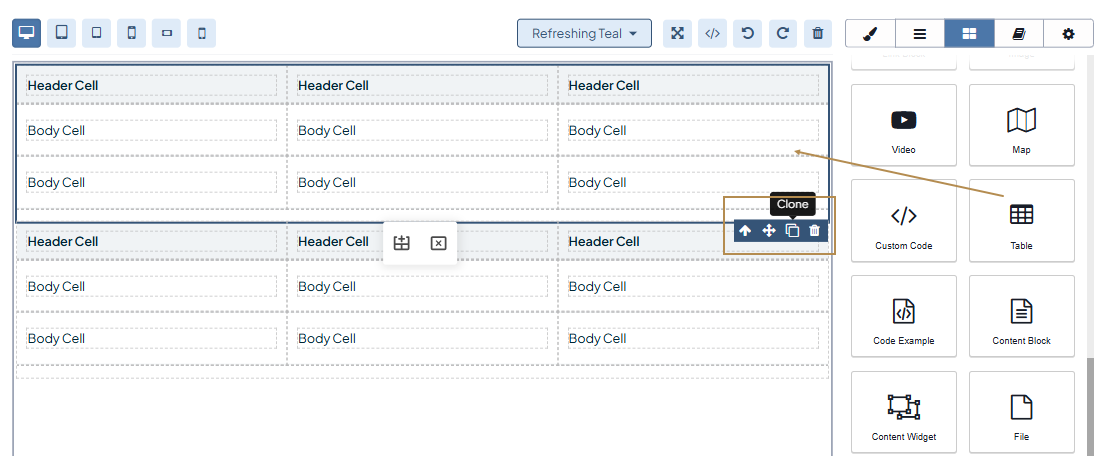Clear the canvas with the top trash icon

[818, 33]
